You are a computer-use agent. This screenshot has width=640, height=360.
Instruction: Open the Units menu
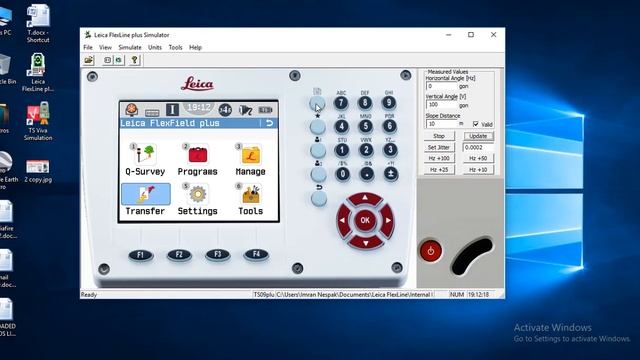[155, 47]
